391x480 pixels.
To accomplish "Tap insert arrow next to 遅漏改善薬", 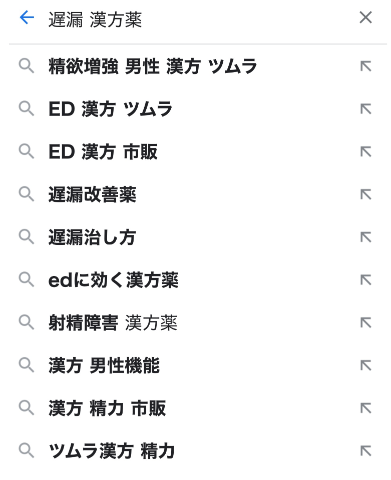I will 366,194.
